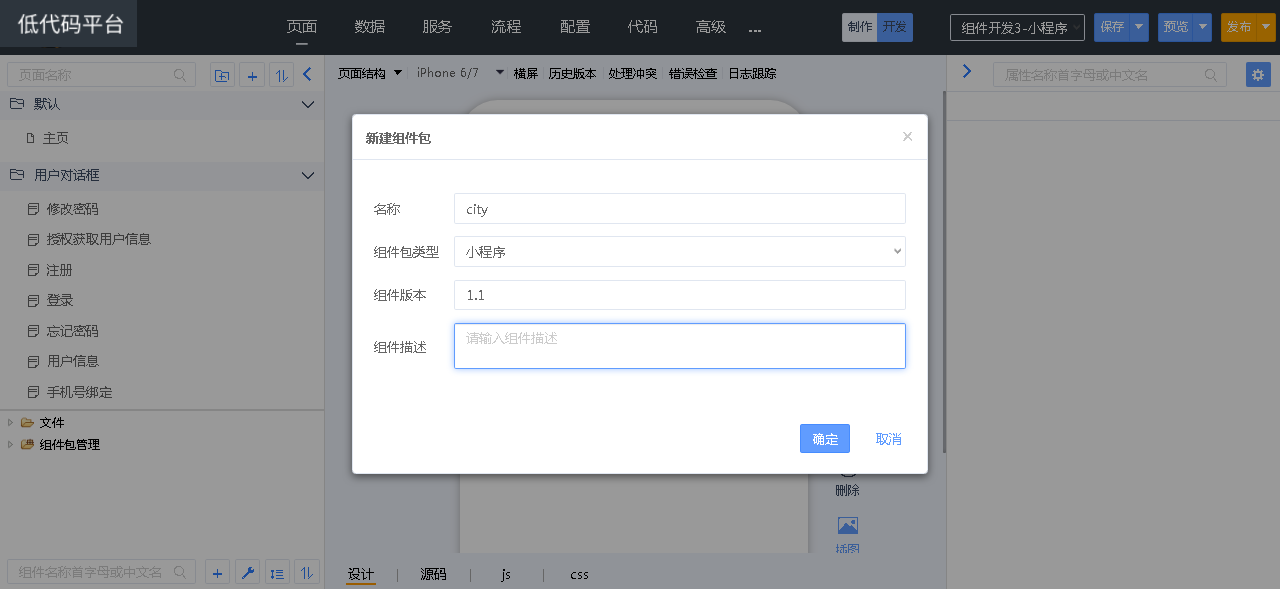Open the 保存 dropdown arrow

coord(1139,27)
